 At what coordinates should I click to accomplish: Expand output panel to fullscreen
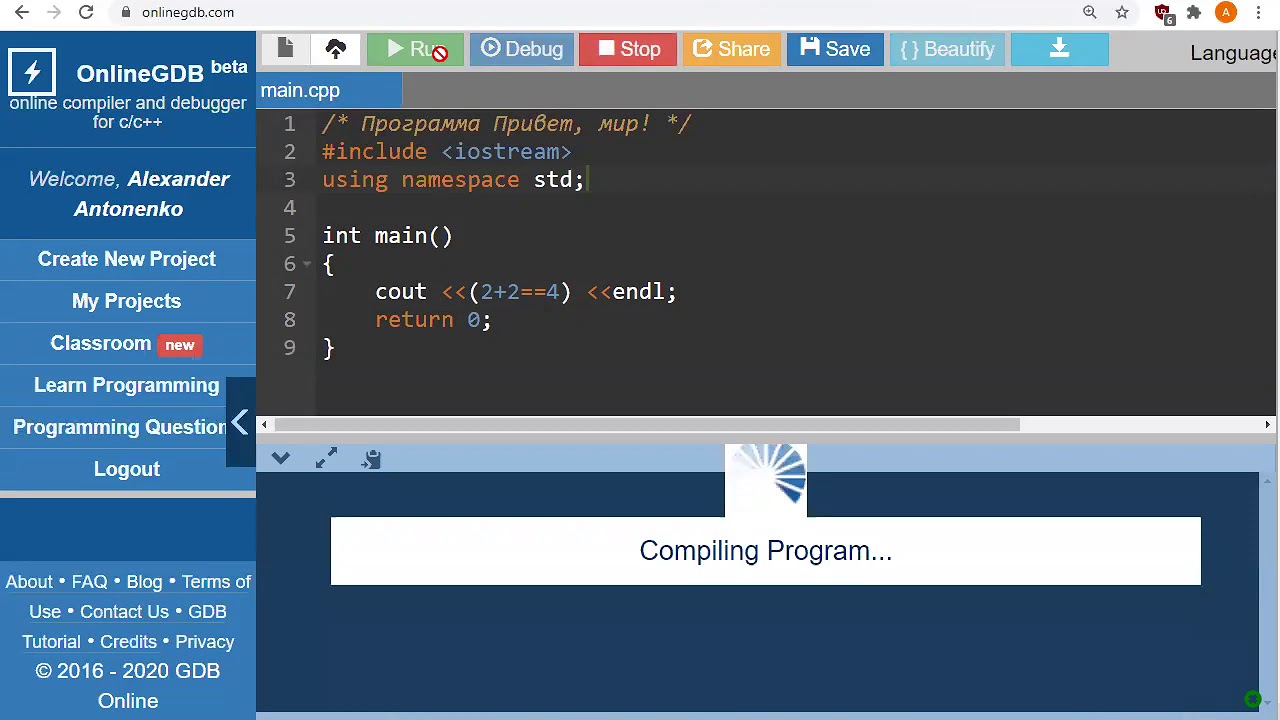(326, 458)
